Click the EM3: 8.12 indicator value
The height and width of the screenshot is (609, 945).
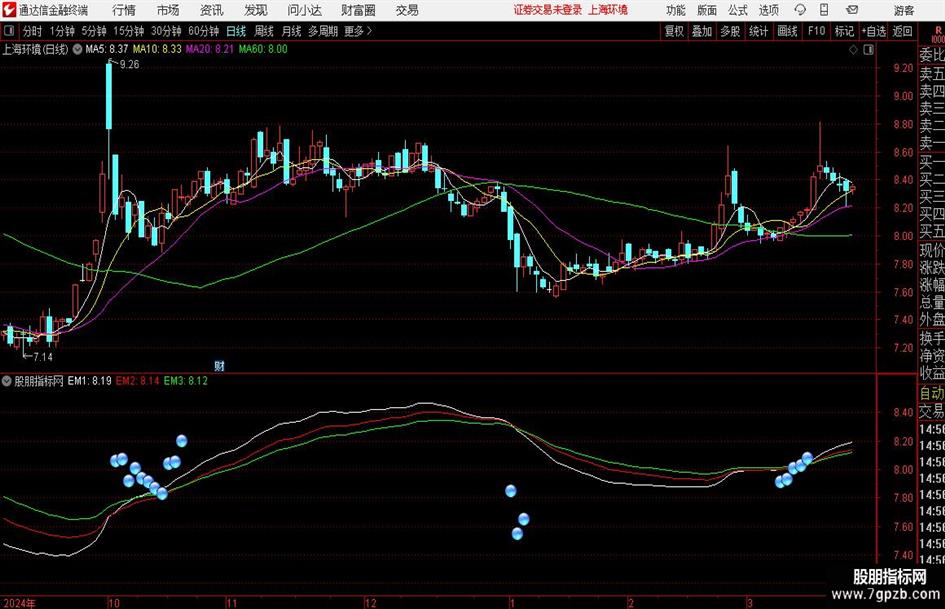pos(186,381)
